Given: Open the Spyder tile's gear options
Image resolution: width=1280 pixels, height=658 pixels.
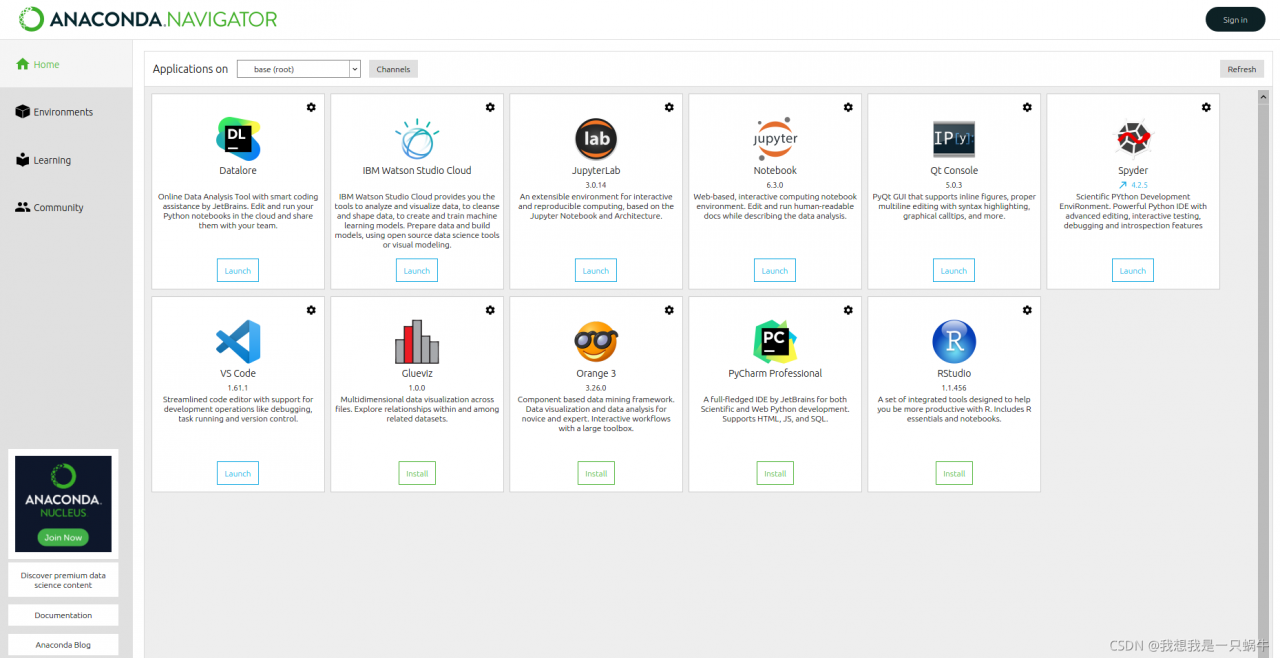Looking at the screenshot, I should [x=1206, y=107].
